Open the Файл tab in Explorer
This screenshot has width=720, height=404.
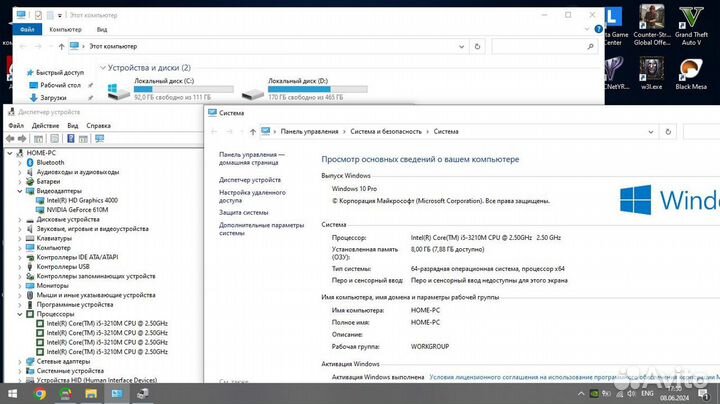(x=27, y=29)
